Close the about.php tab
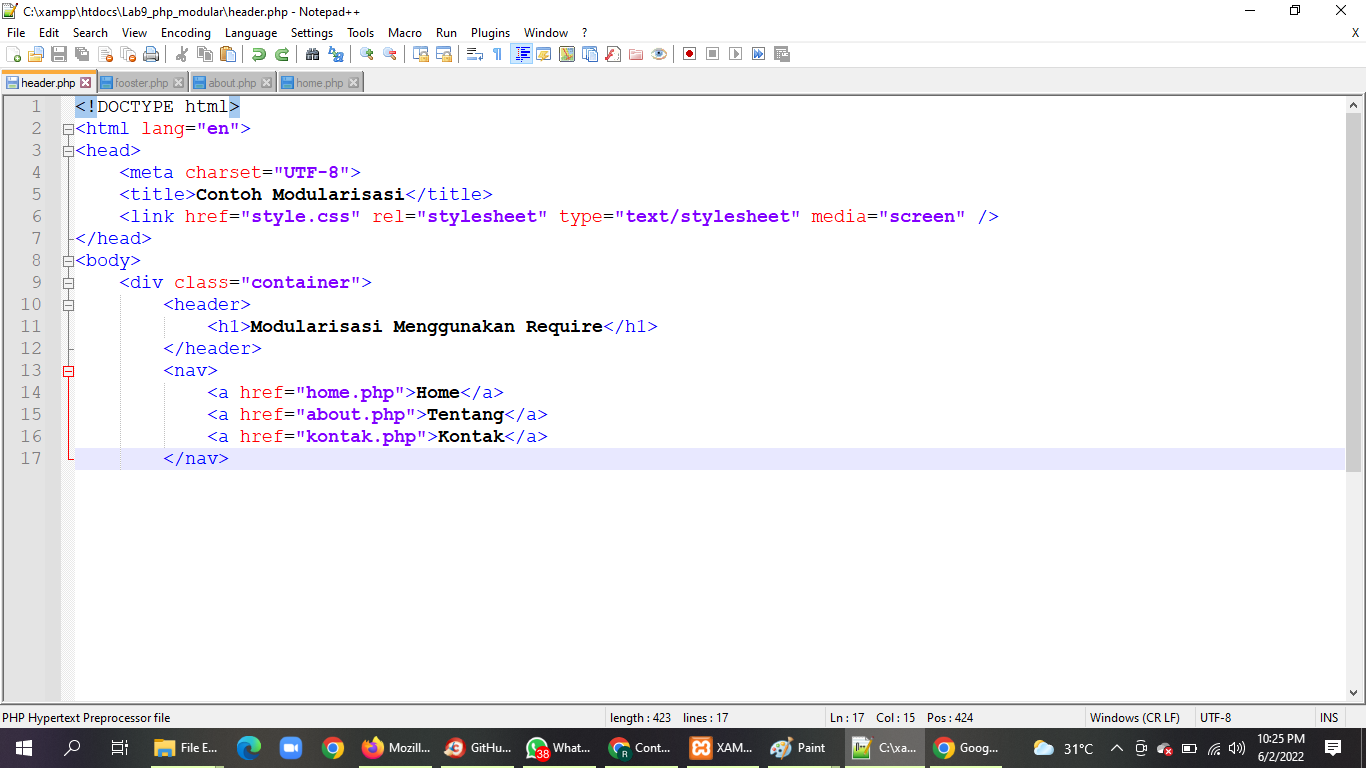 pyautogui.click(x=267, y=83)
